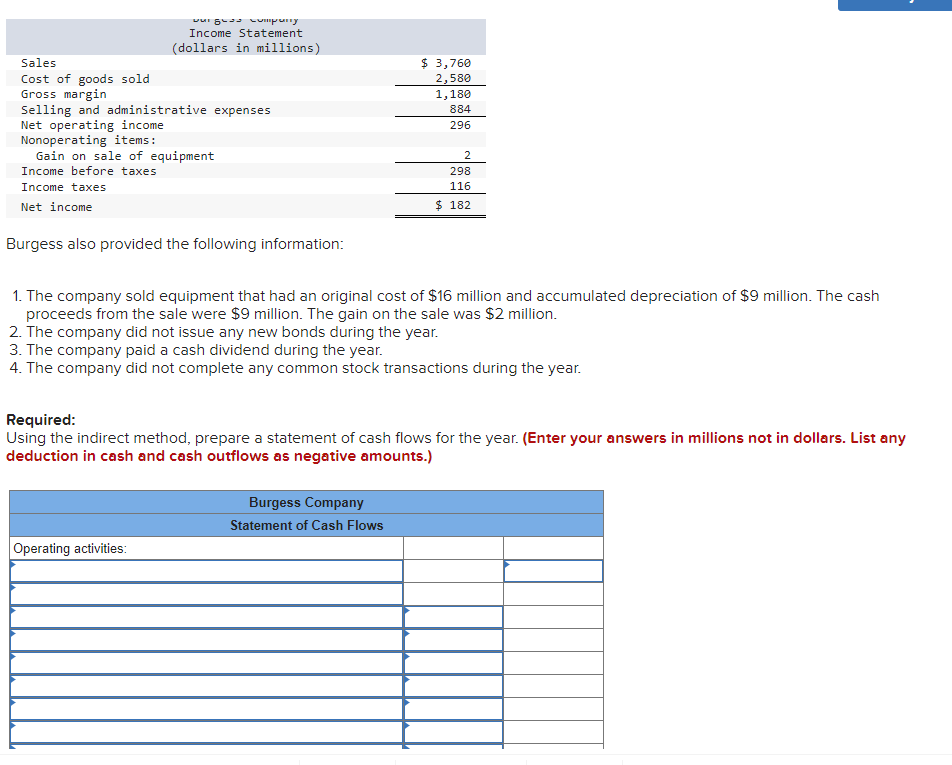This screenshot has height=765, width=952.
Task: Select the 'Income taxes' label
Action: coord(64,187)
